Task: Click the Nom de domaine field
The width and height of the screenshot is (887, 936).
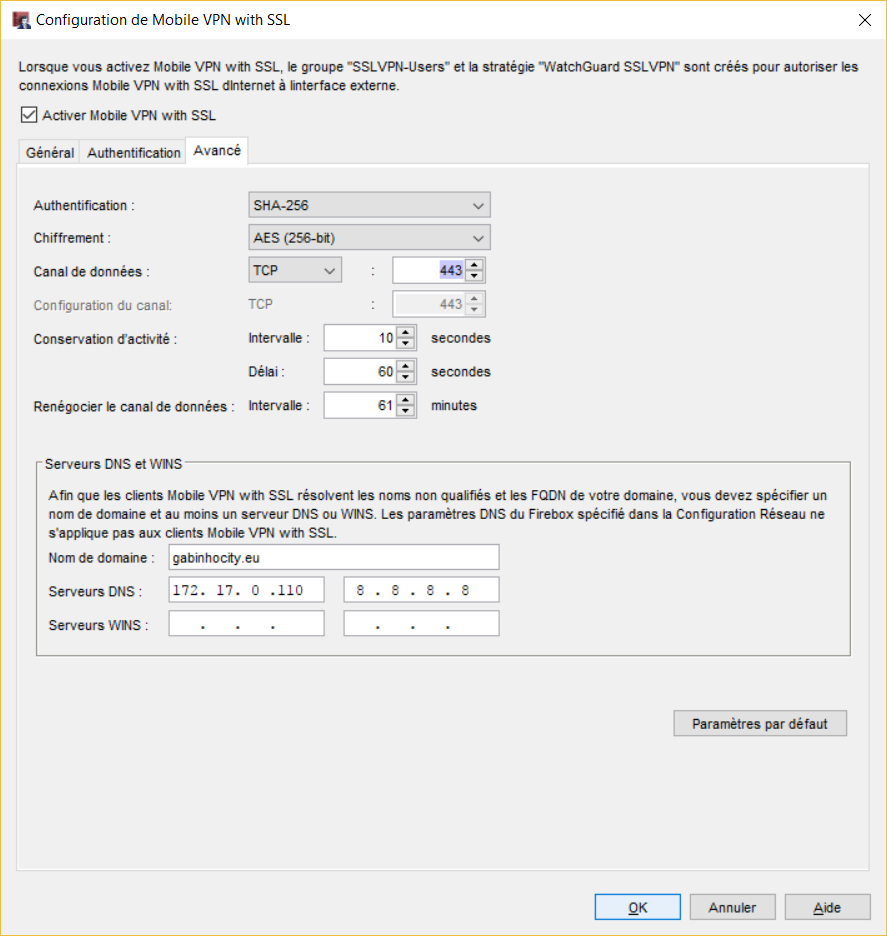Action: [334, 558]
